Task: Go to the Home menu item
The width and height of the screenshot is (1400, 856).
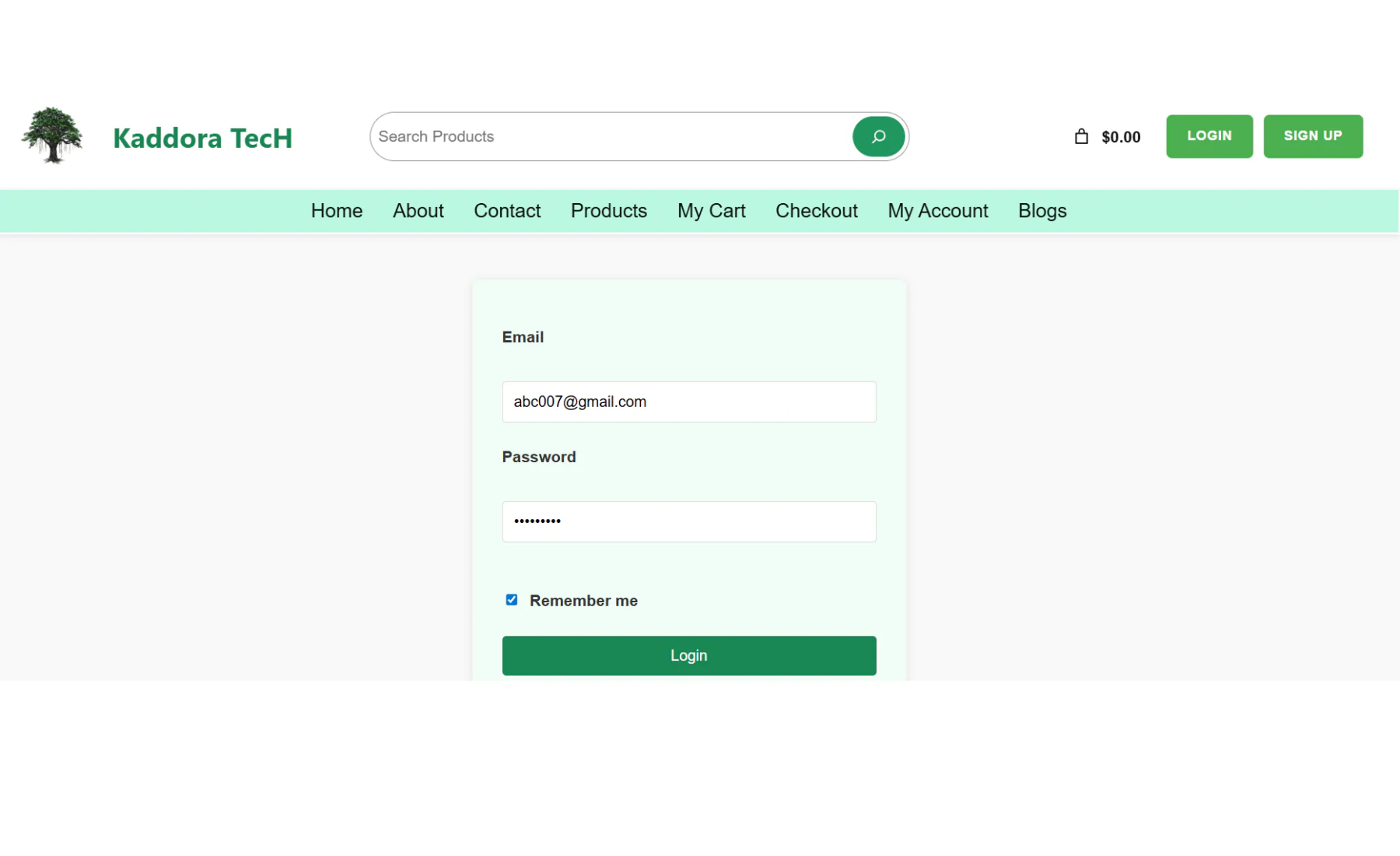Action: (336, 211)
